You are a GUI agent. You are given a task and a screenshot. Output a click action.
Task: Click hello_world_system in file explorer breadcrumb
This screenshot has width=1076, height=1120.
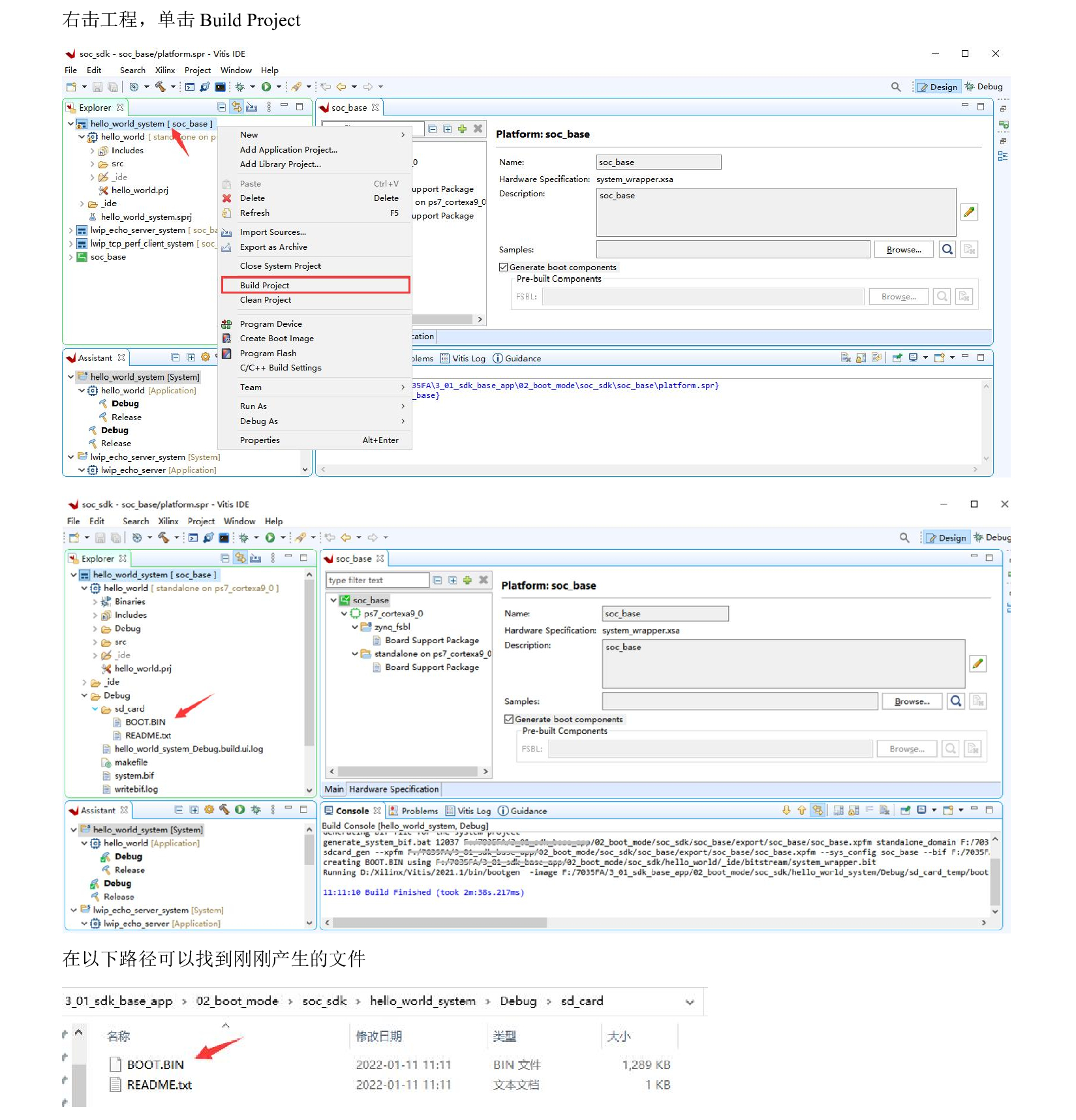pyautogui.click(x=423, y=1001)
